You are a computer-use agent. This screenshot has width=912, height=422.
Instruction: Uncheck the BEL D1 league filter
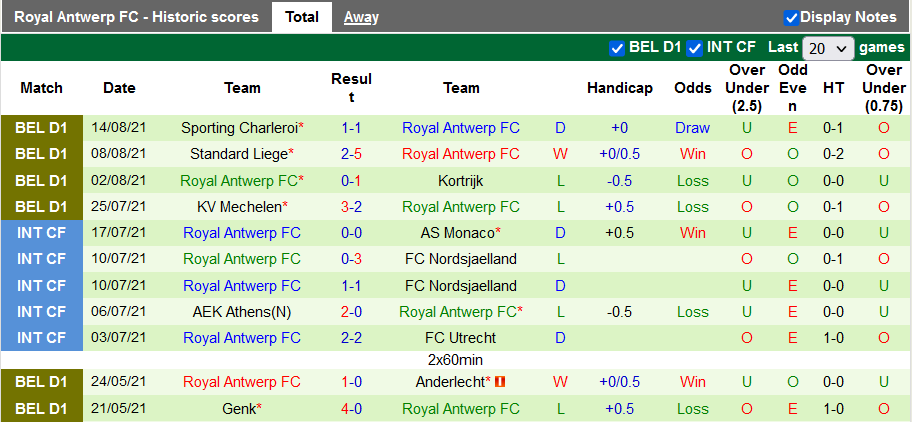617,47
